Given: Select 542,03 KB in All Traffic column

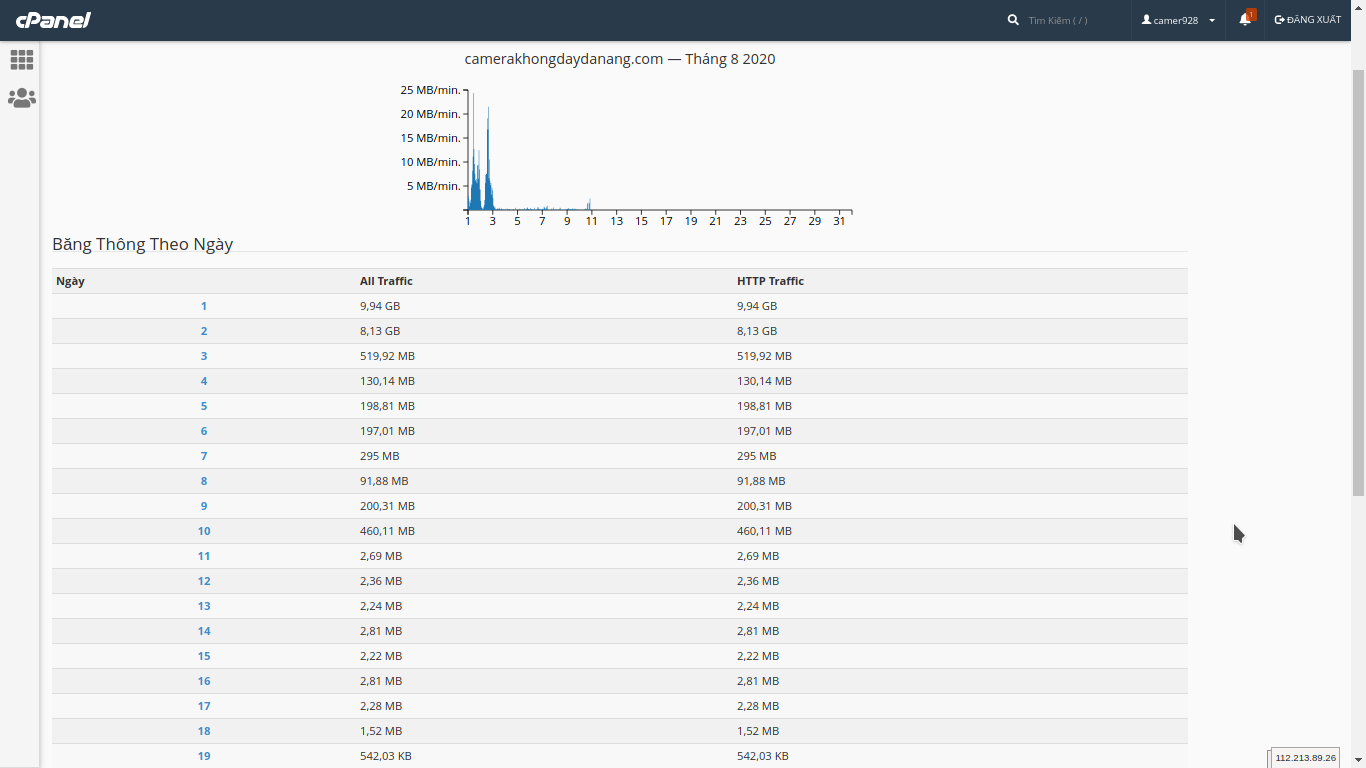Looking at the screenshot, I should [386, 756].
